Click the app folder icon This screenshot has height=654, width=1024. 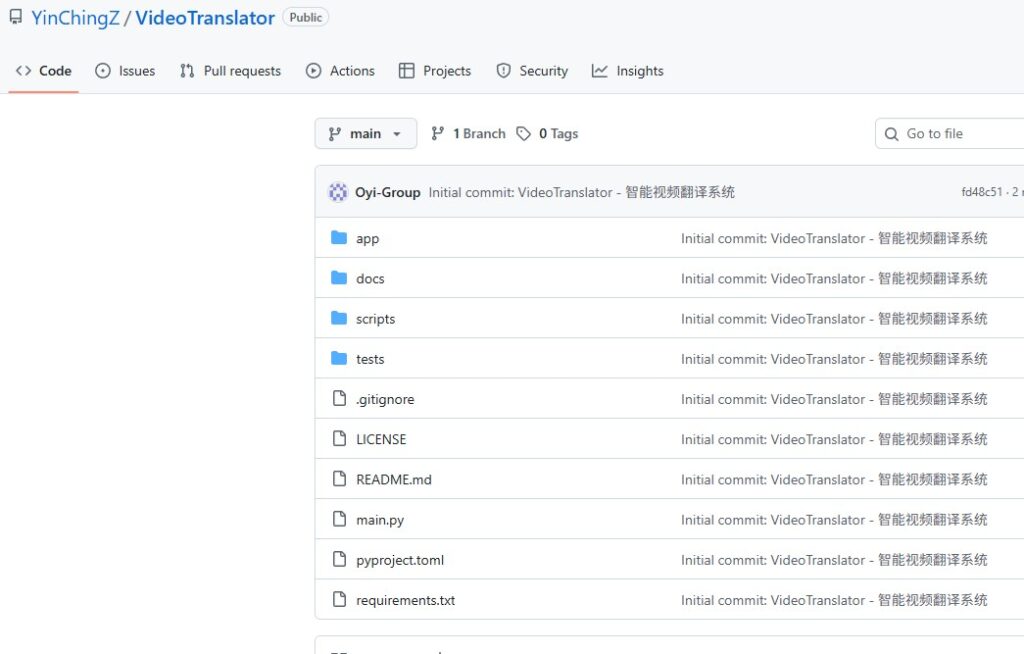pos(339,239)
